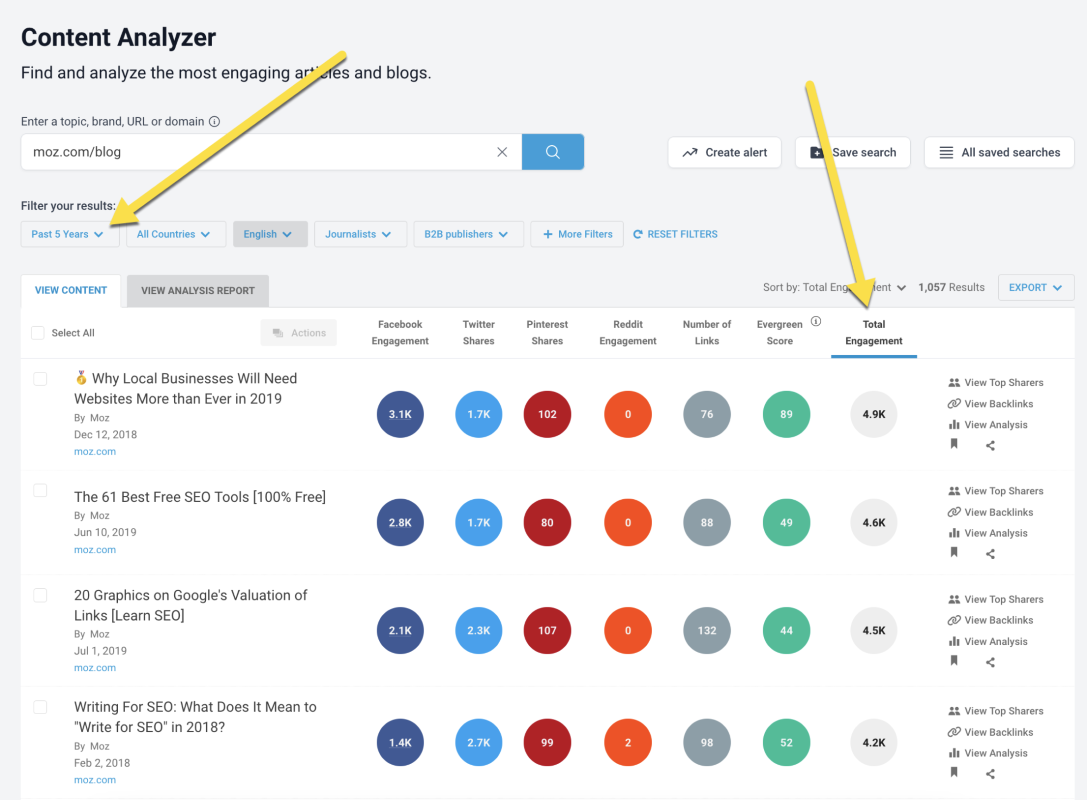View Backlinks for Writing For SEO article
Image resolution: width=1087 pixels, height=800 pixels.
[x=990, y=732]
